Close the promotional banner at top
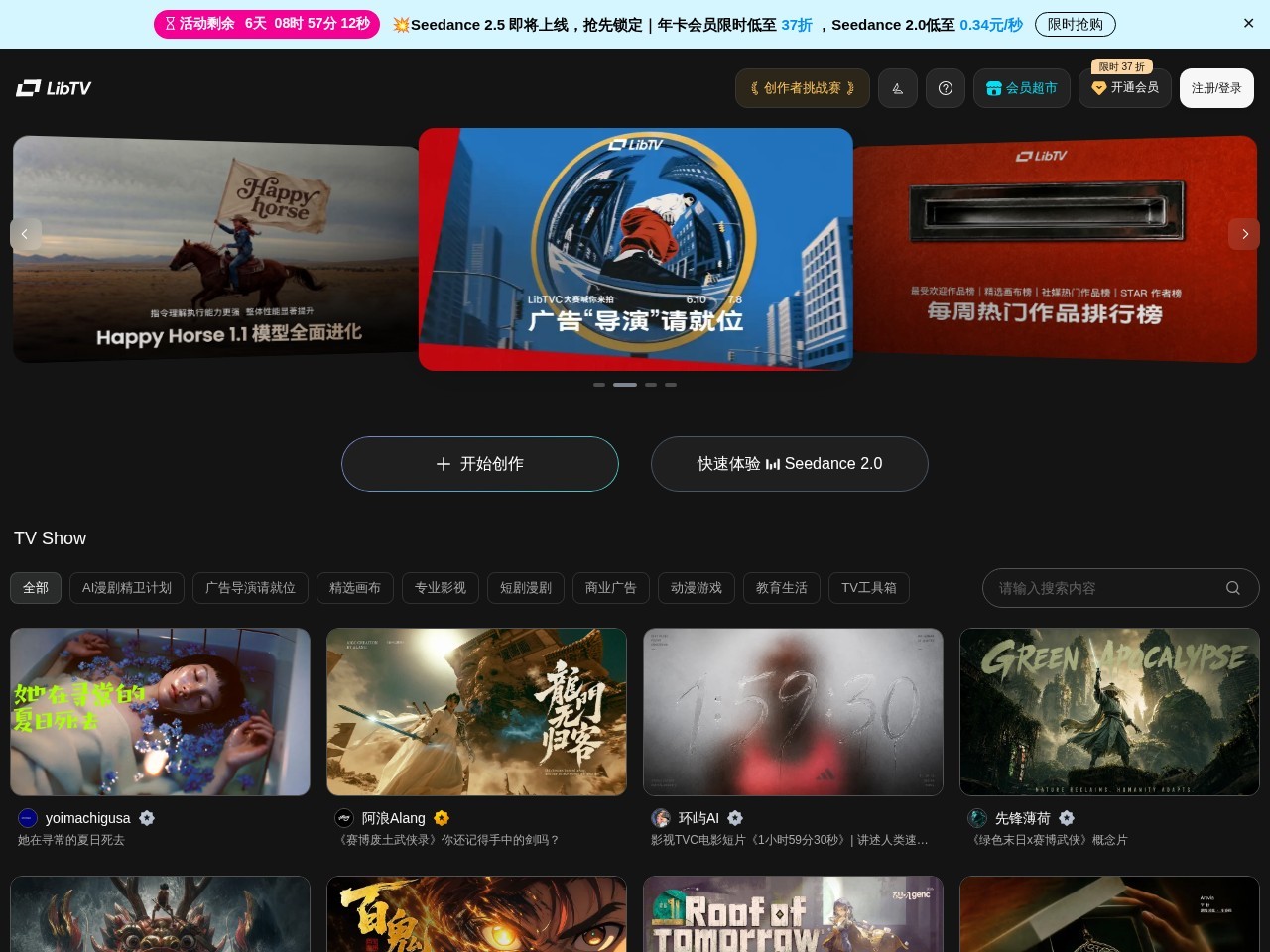This screenshot has height=952, width=1270. coord(1248,23)
